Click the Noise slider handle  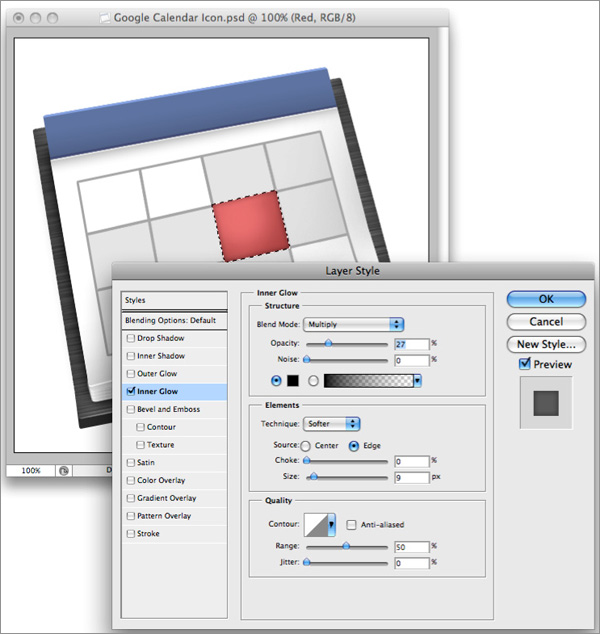point(307,359)
